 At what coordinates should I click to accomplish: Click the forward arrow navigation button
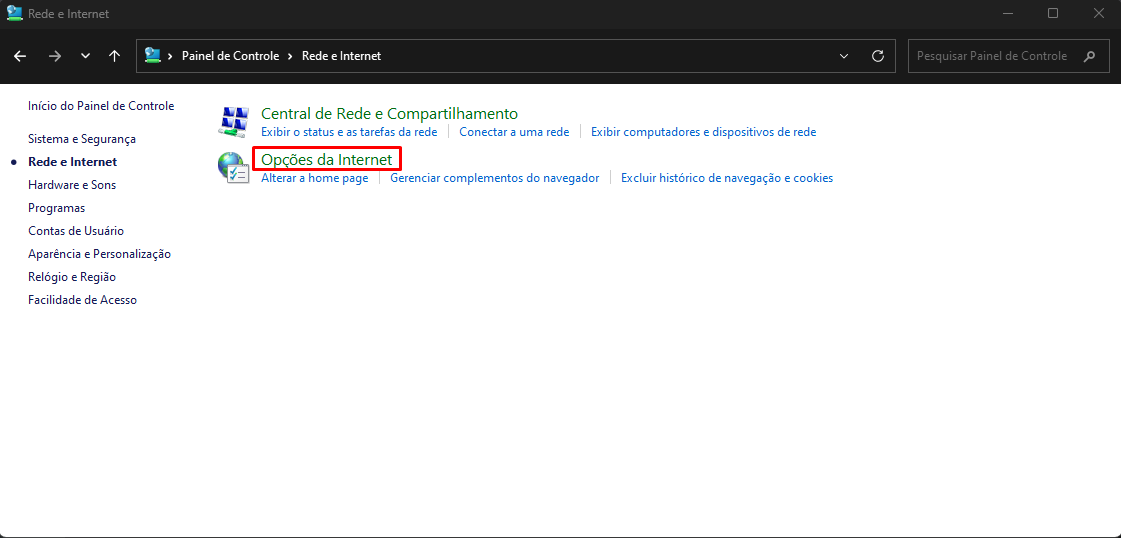click(55, 56)
